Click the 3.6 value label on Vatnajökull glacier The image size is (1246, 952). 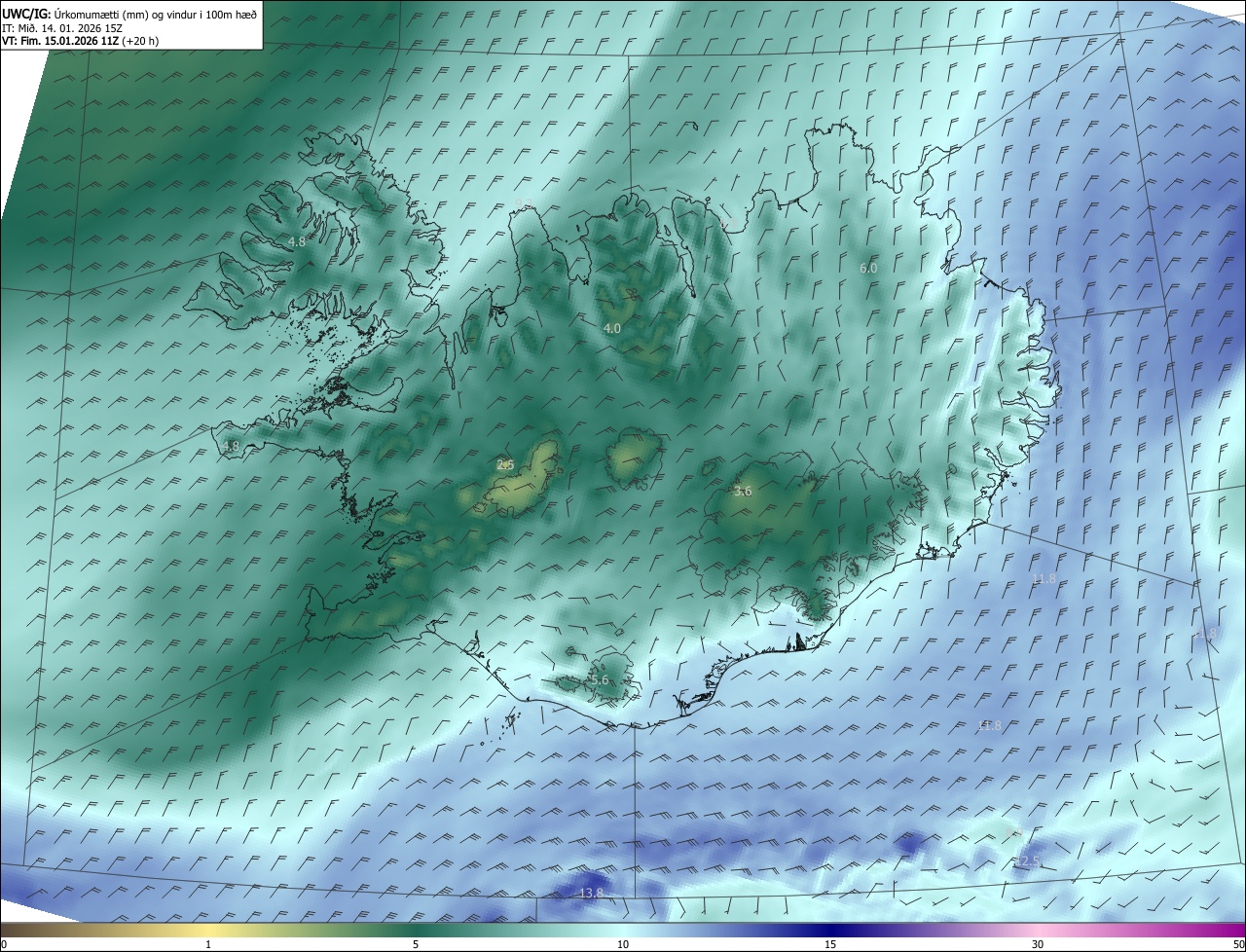coord(743,492)
